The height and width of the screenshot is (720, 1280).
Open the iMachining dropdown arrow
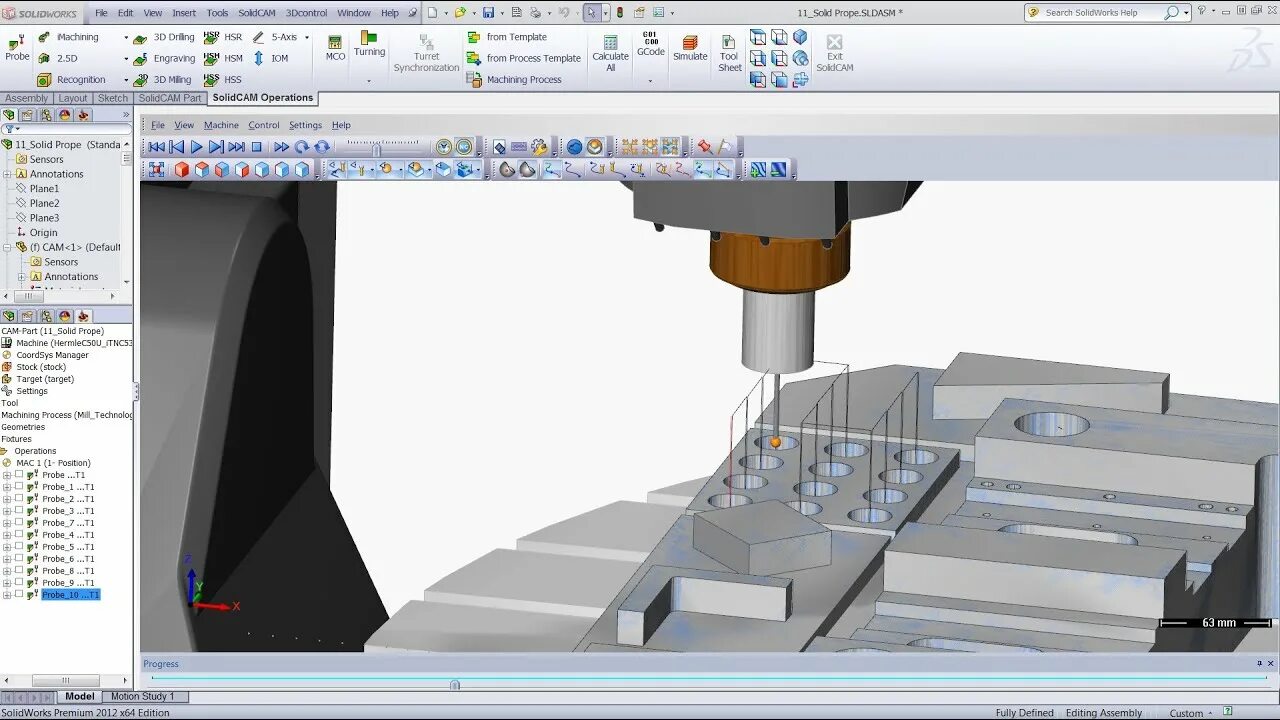(x=126, y=38)
